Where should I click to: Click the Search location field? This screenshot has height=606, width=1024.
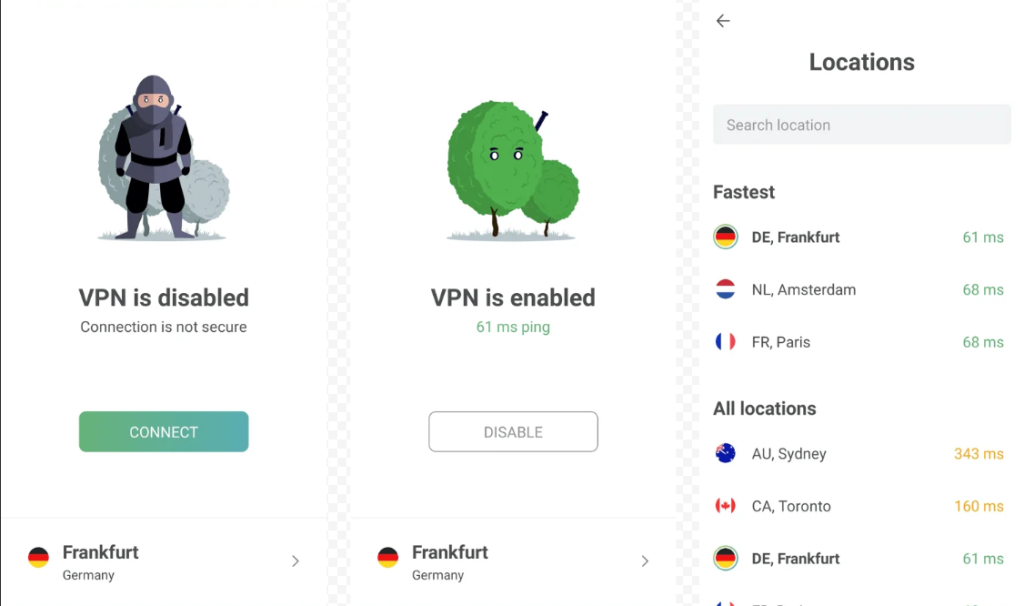(x=861, y=125)
